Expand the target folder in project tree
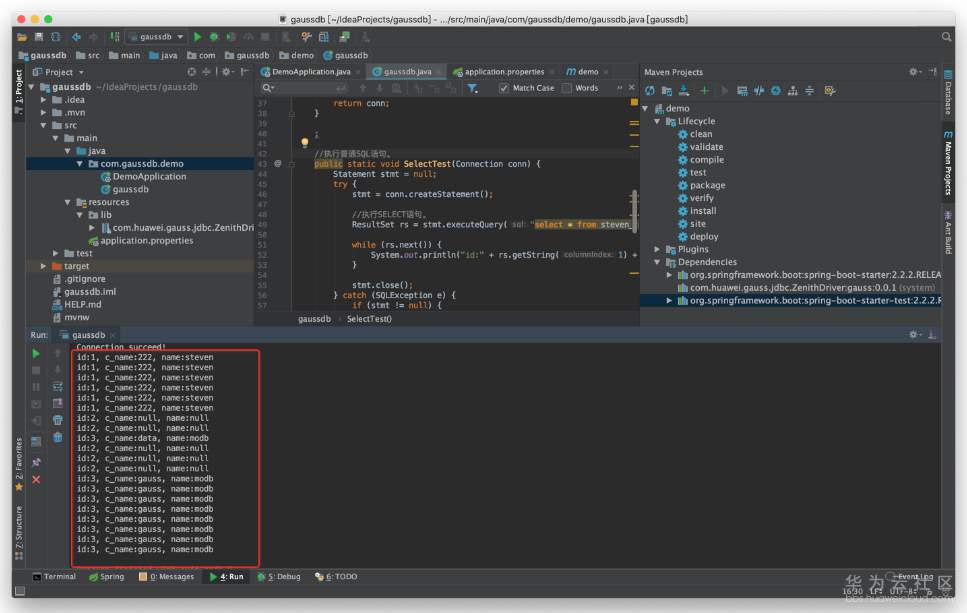Viewport: 967px width, 613px height. tap(43, 266)
